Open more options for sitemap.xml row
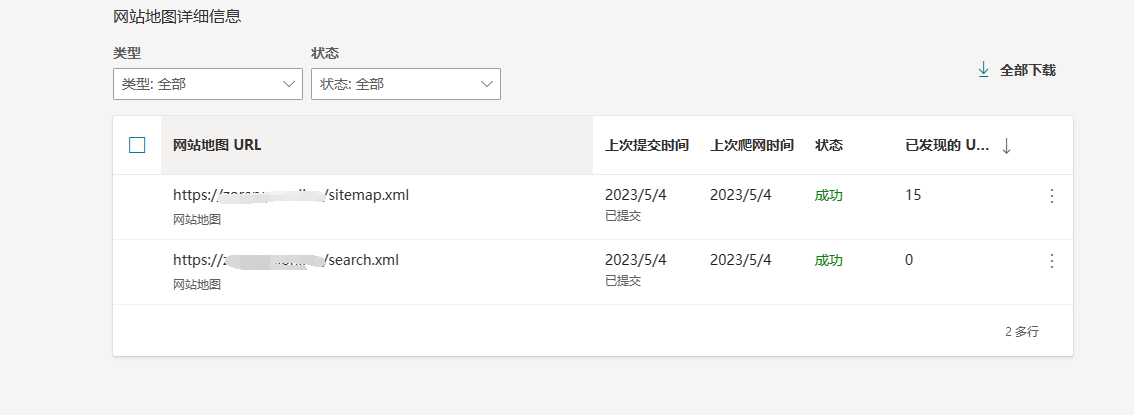The height and width of the screenshot is (415, 1134). pos(1051,196)
